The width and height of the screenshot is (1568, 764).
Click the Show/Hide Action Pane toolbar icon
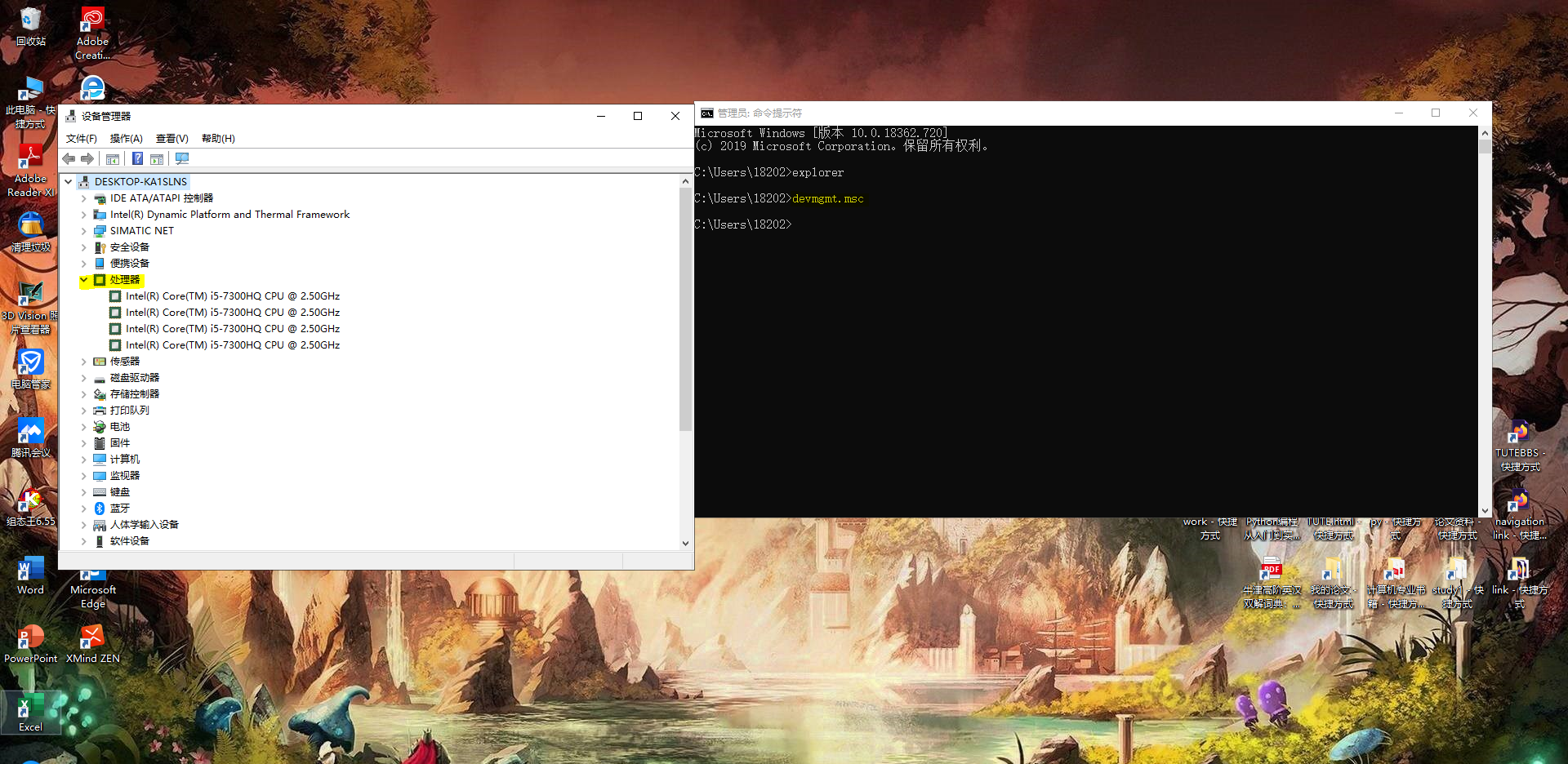click(157, 159)
